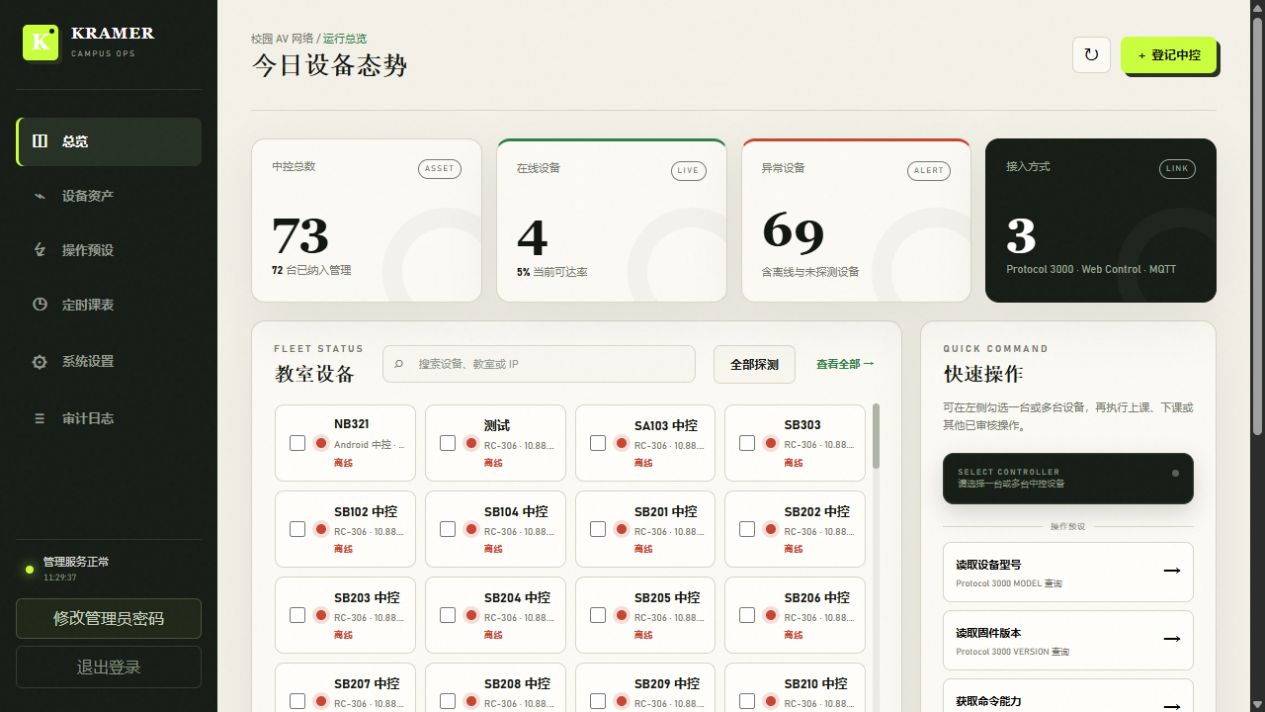Open 设备资产 in the sidebar
Viewport: 1265px width, 712px height.
(x=109, y=196)
